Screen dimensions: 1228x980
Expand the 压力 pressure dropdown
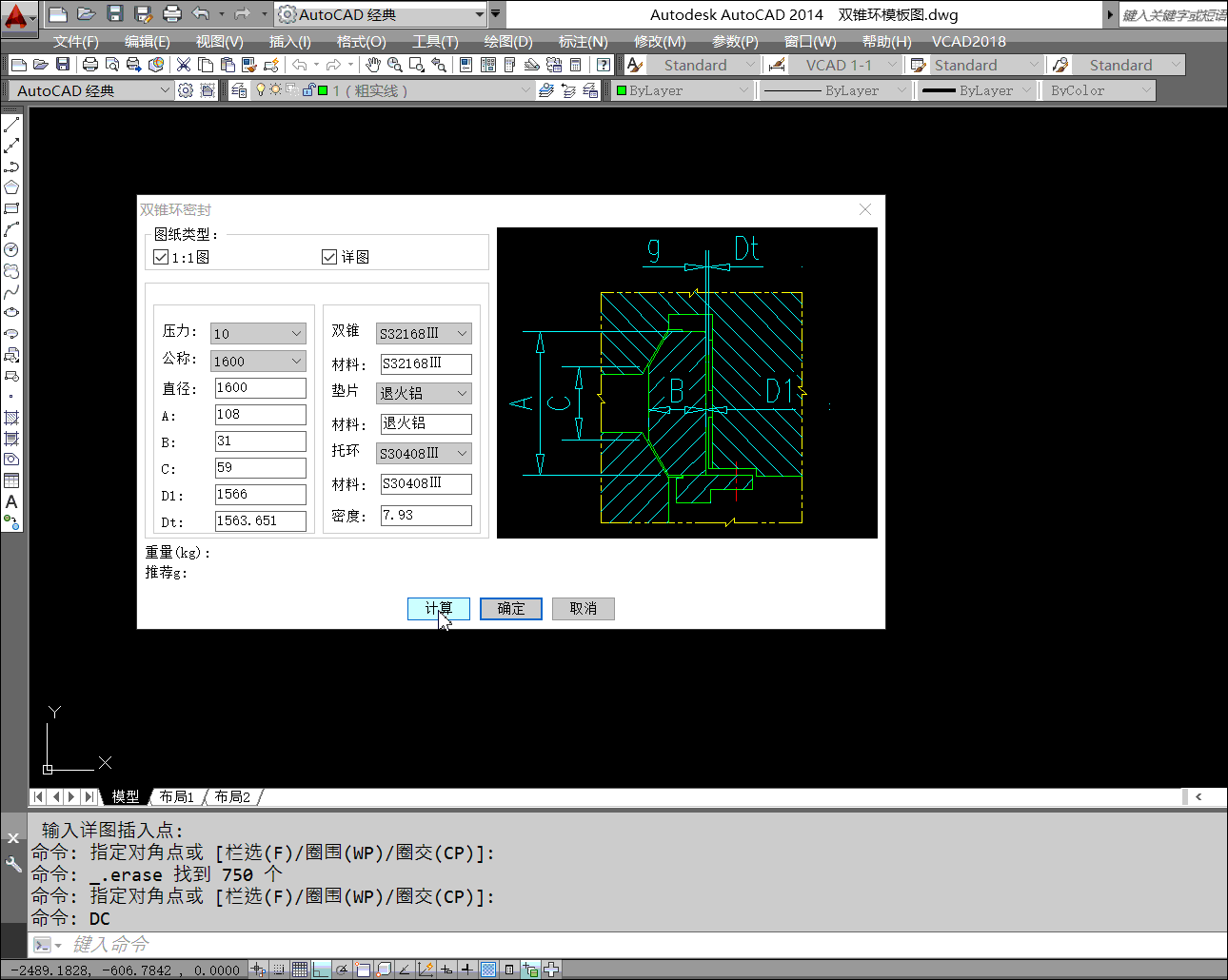pyautogui.click(x=296, y=334)
